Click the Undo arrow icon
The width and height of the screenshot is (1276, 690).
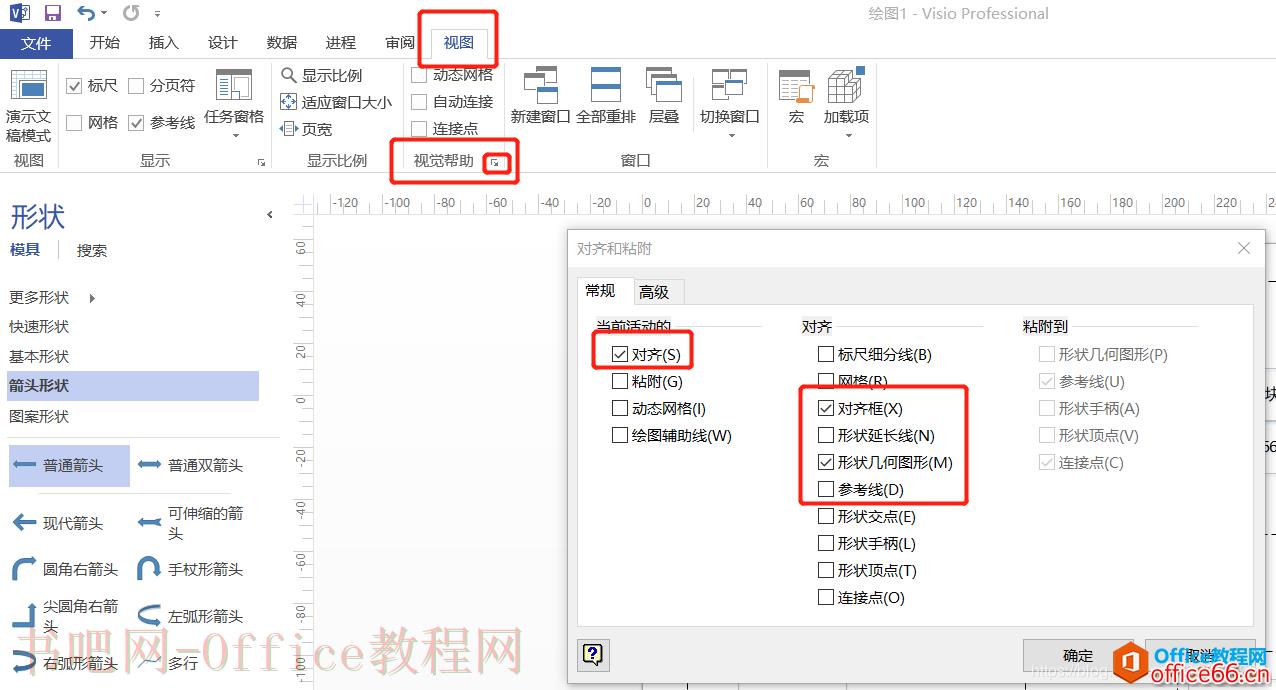86,13
